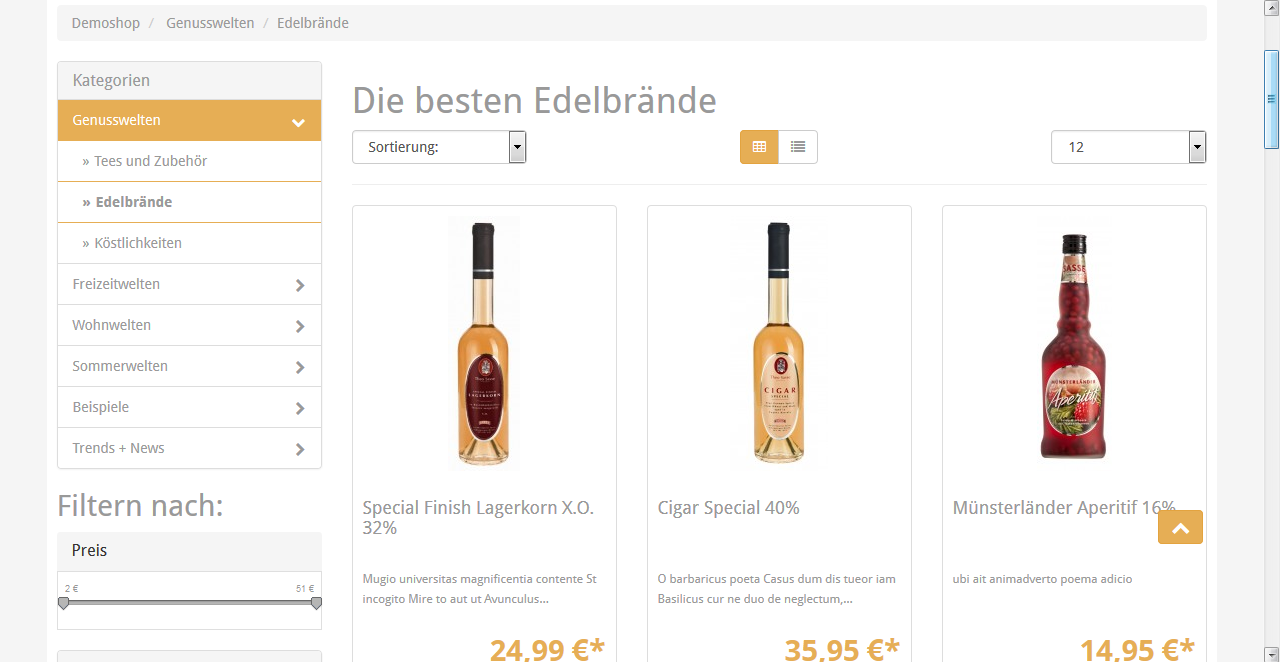Expand the Sommerwelten category arrow
This screenshot has height=662, width=1280.
click(x=300, y=367)
